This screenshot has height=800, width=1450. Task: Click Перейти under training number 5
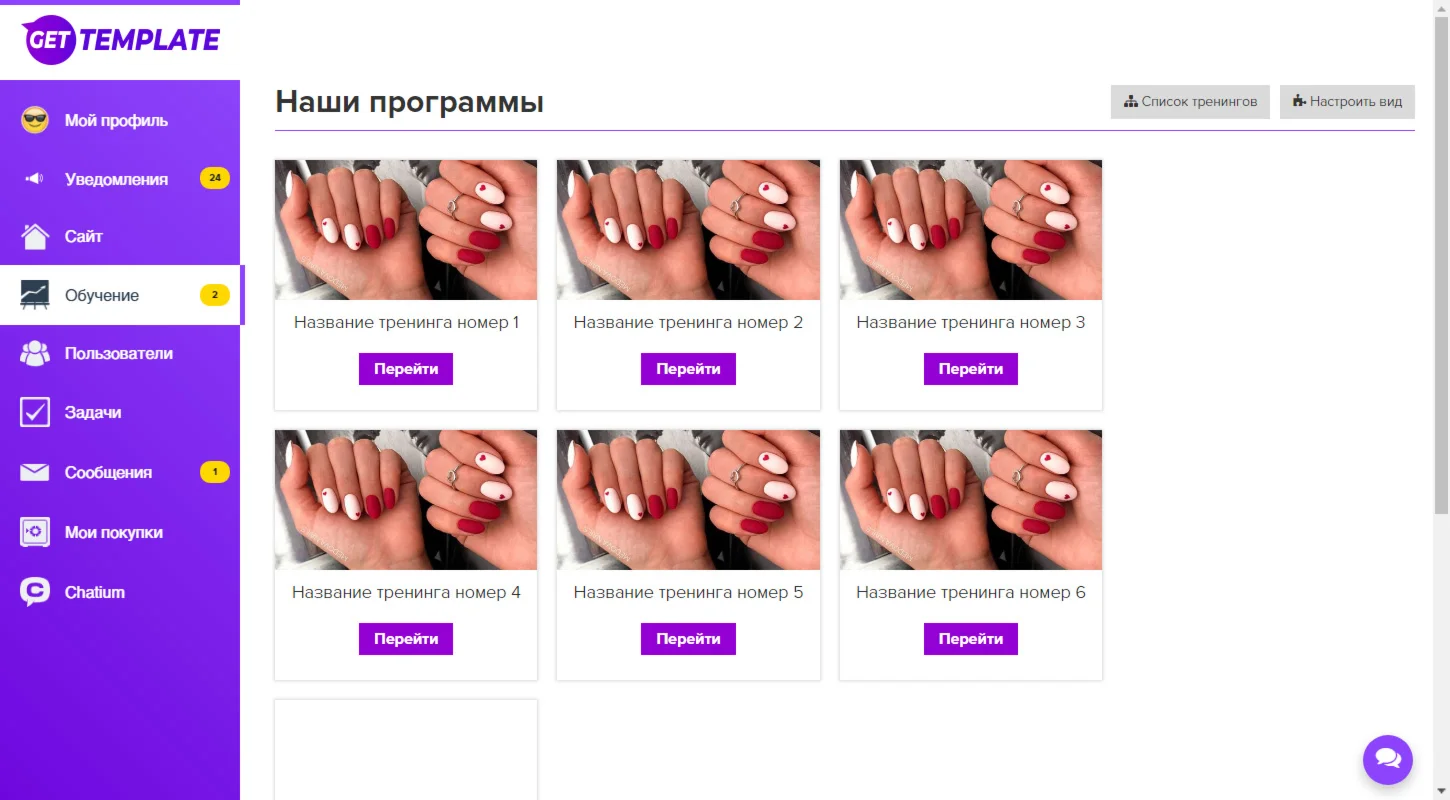pos(688,639)
